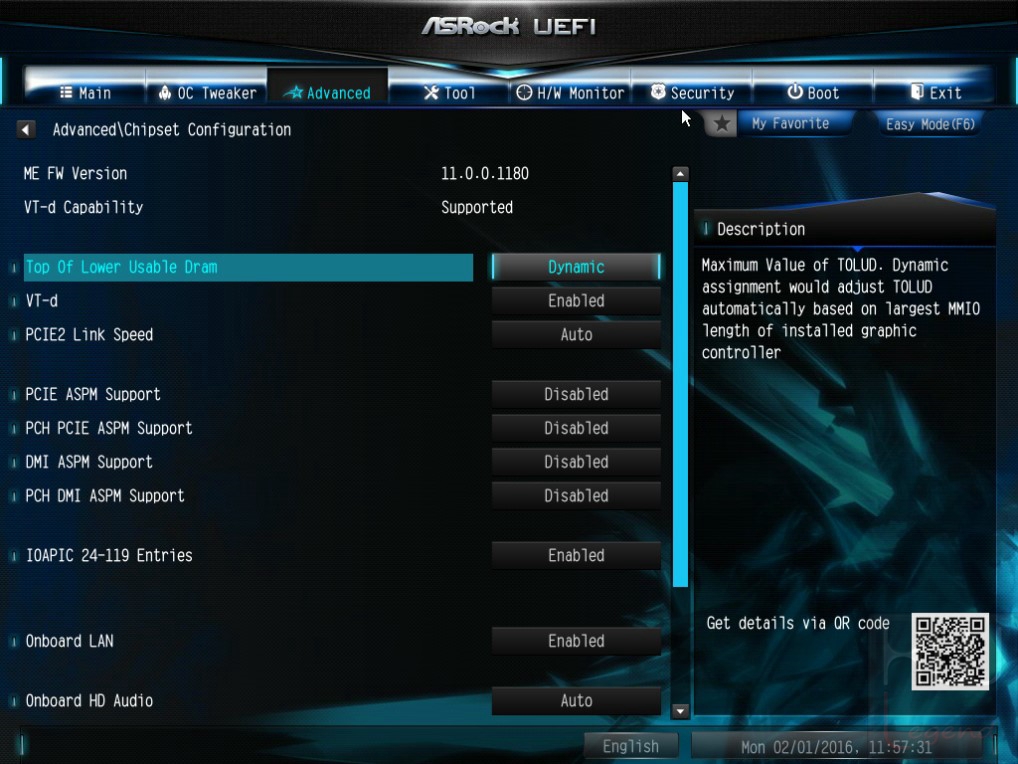This screenshot has width=1018, height=764.
Task: Click the QR code image for details
Action: (x=950, y=651)
